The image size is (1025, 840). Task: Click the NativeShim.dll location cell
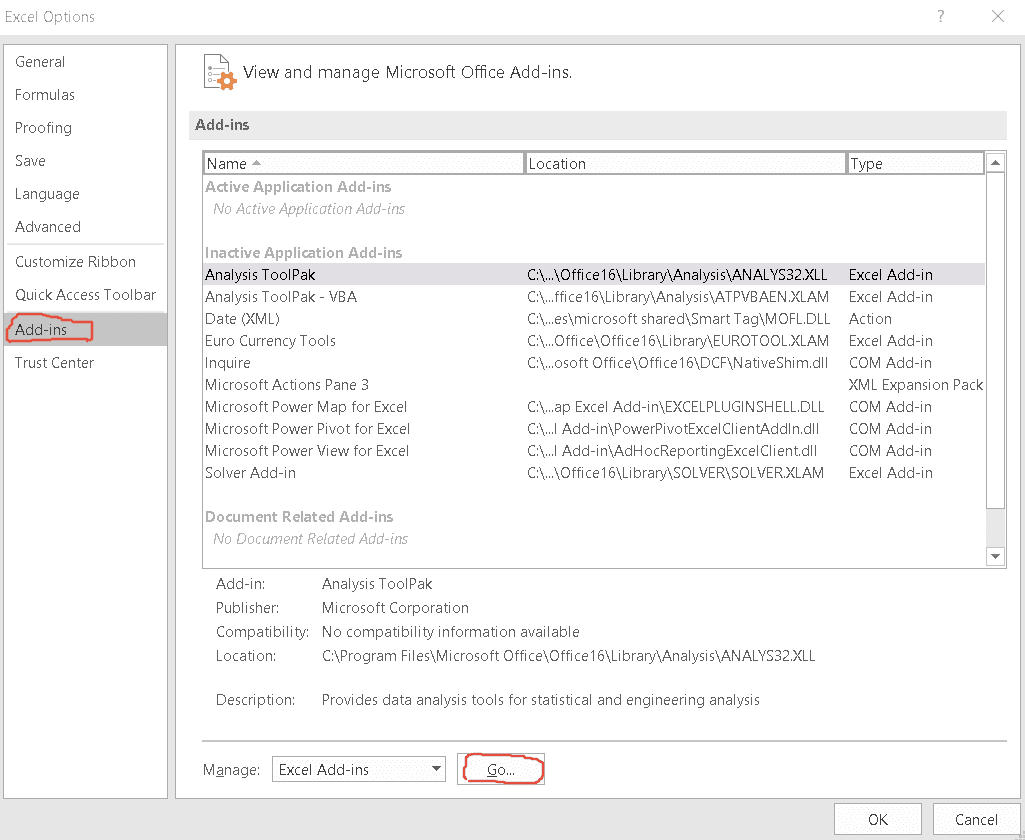pyautogui.click(x=677, y=363)
